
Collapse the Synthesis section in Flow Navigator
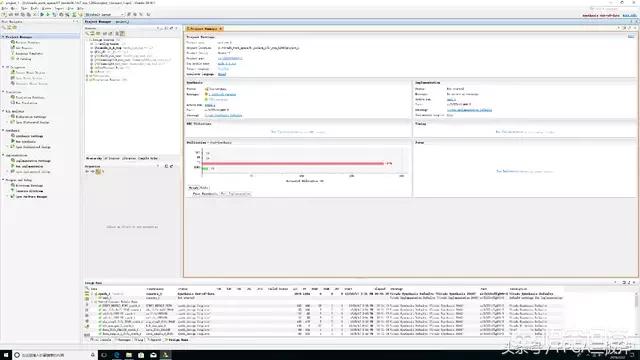[x=3, y=130]
